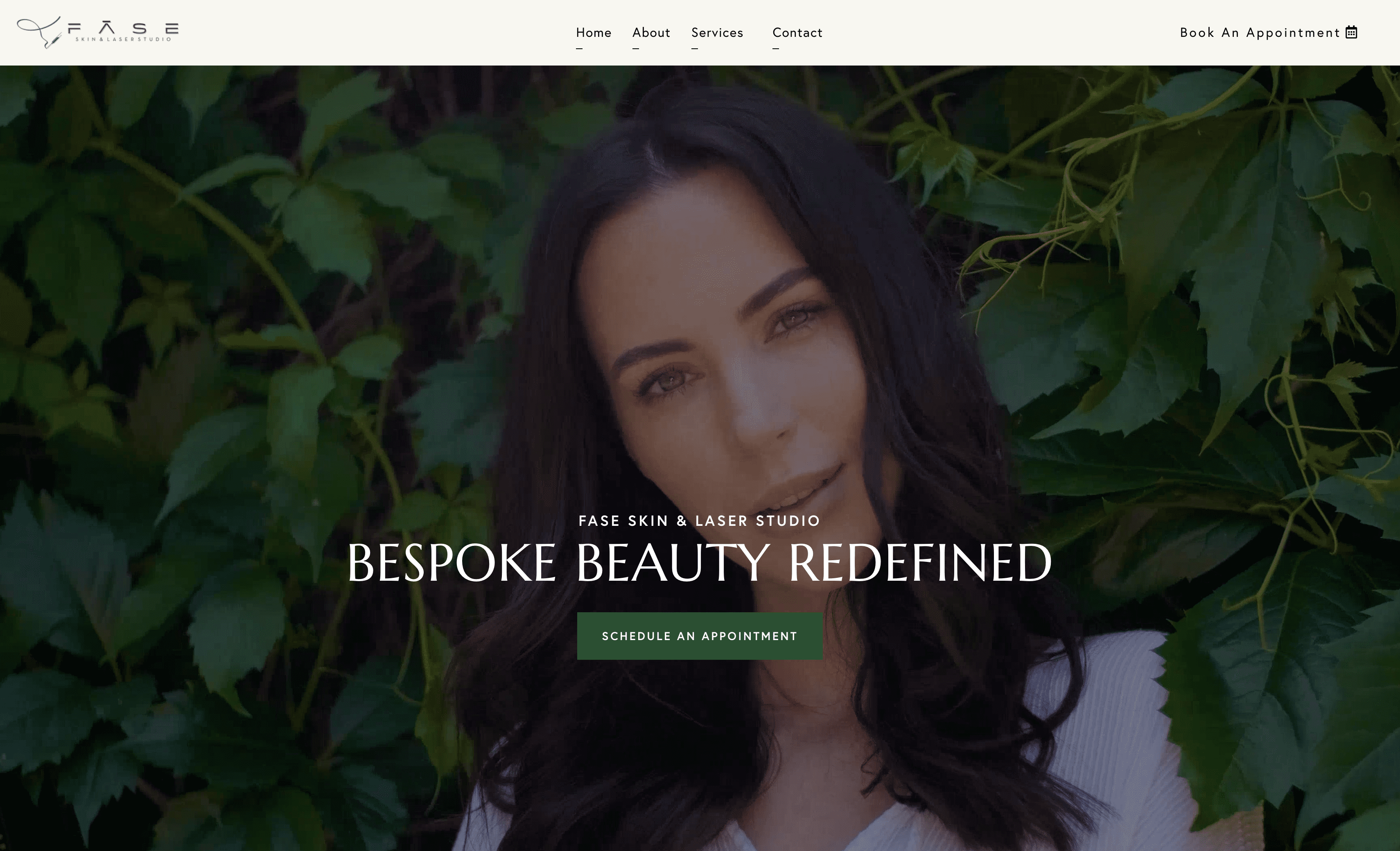The width and height of the screenshot is (1400, 851).
Task: Click the dash marker under Services
Action: pyautogui.click(x=694, y=49)
